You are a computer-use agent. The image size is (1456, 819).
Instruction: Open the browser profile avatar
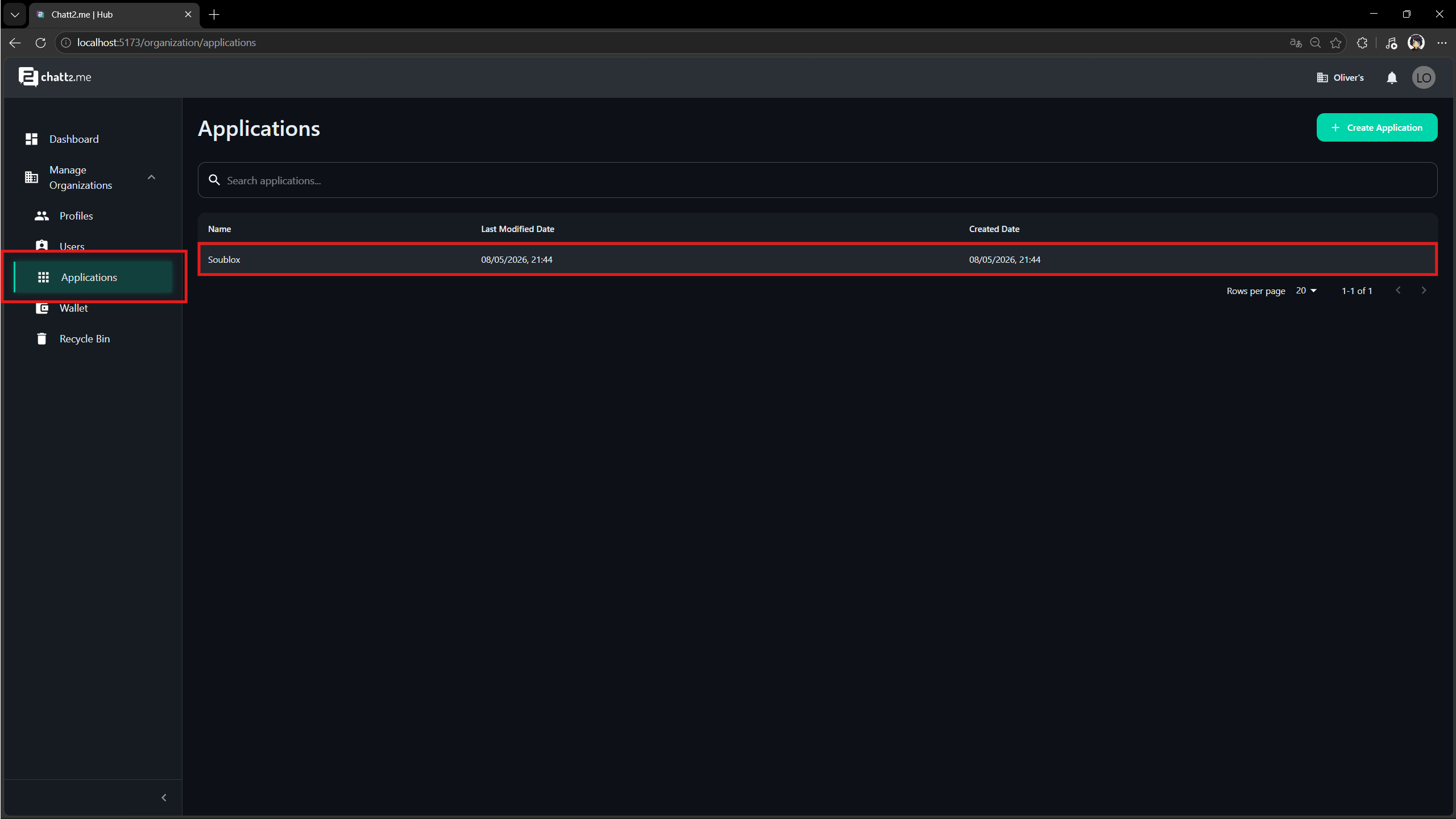1416,43
